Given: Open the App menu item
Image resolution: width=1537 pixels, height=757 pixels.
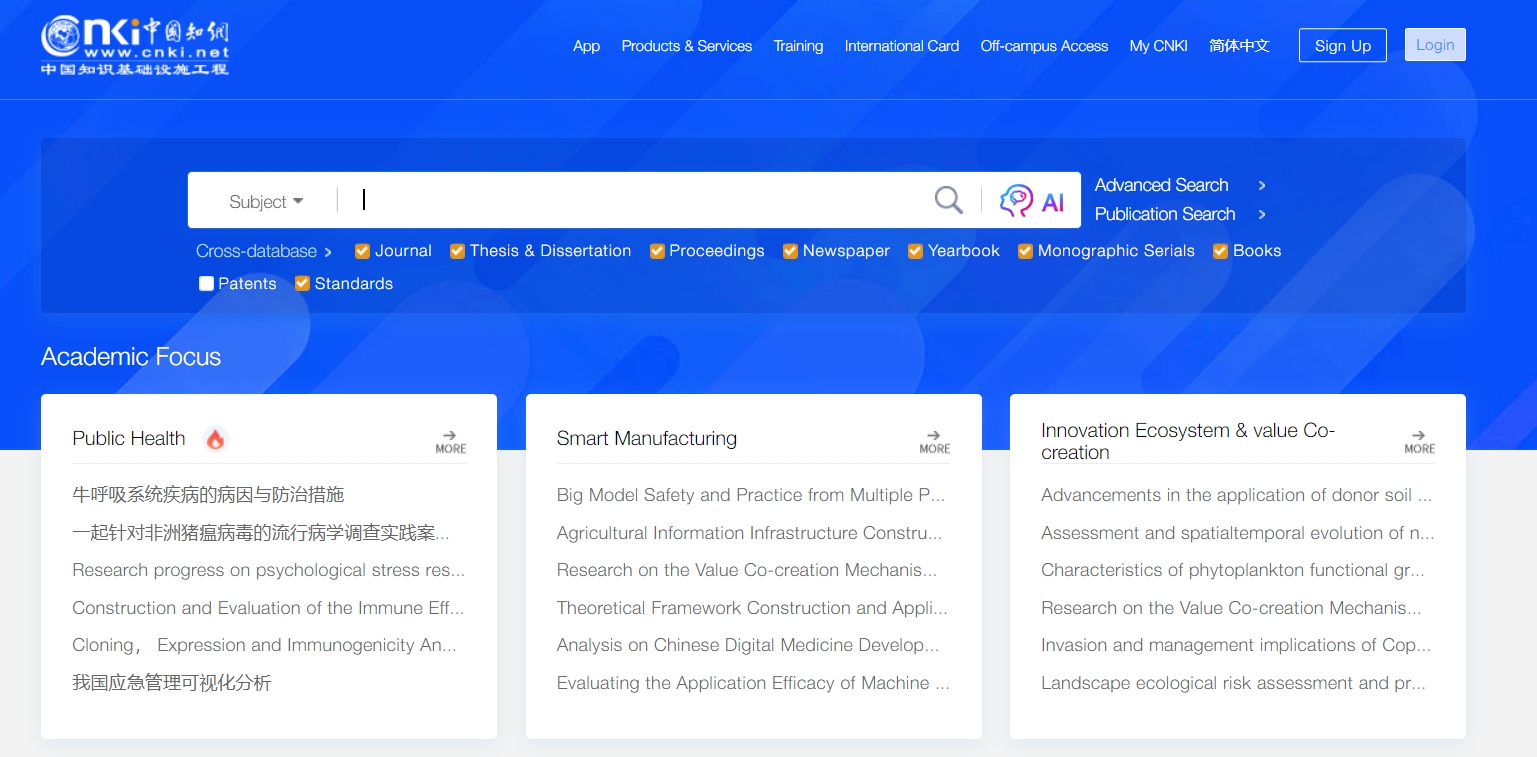Looking at the screenshot, I should coord(586,46).
